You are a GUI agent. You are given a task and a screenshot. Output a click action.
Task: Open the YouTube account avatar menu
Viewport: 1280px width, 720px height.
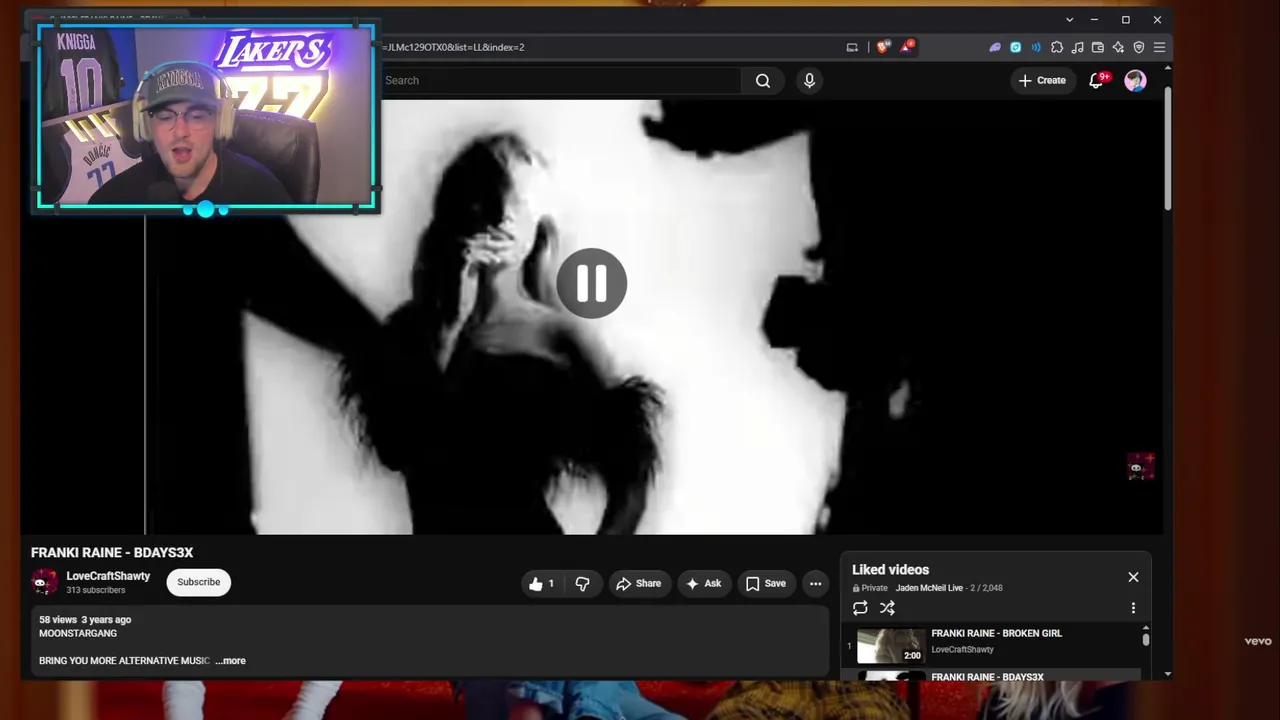coord(1135,80)
